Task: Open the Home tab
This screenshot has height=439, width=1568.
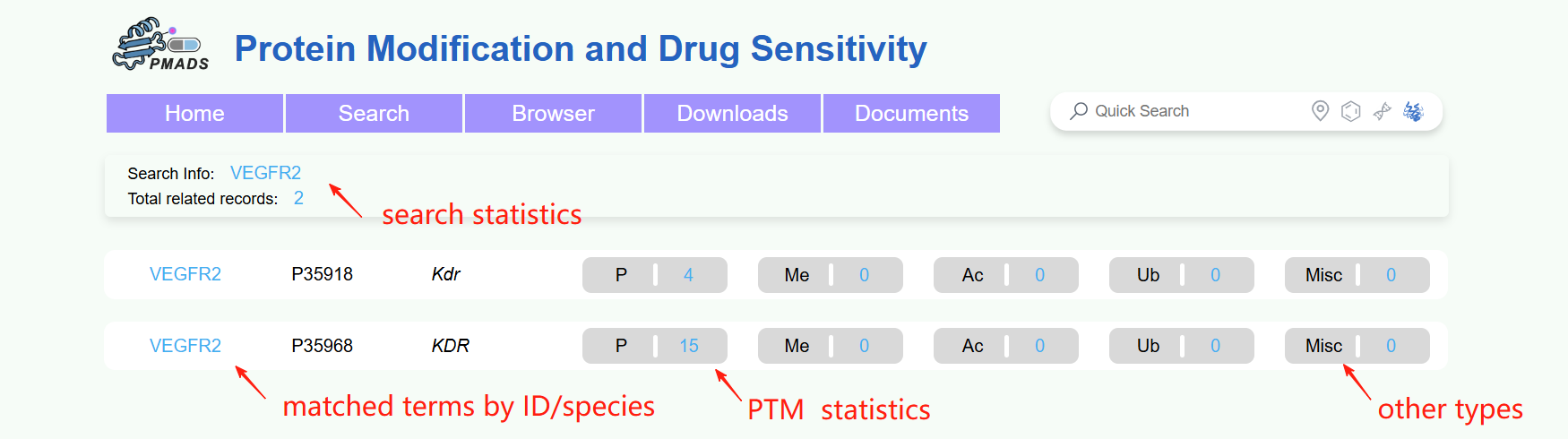Action: click(x=194, y=114)
